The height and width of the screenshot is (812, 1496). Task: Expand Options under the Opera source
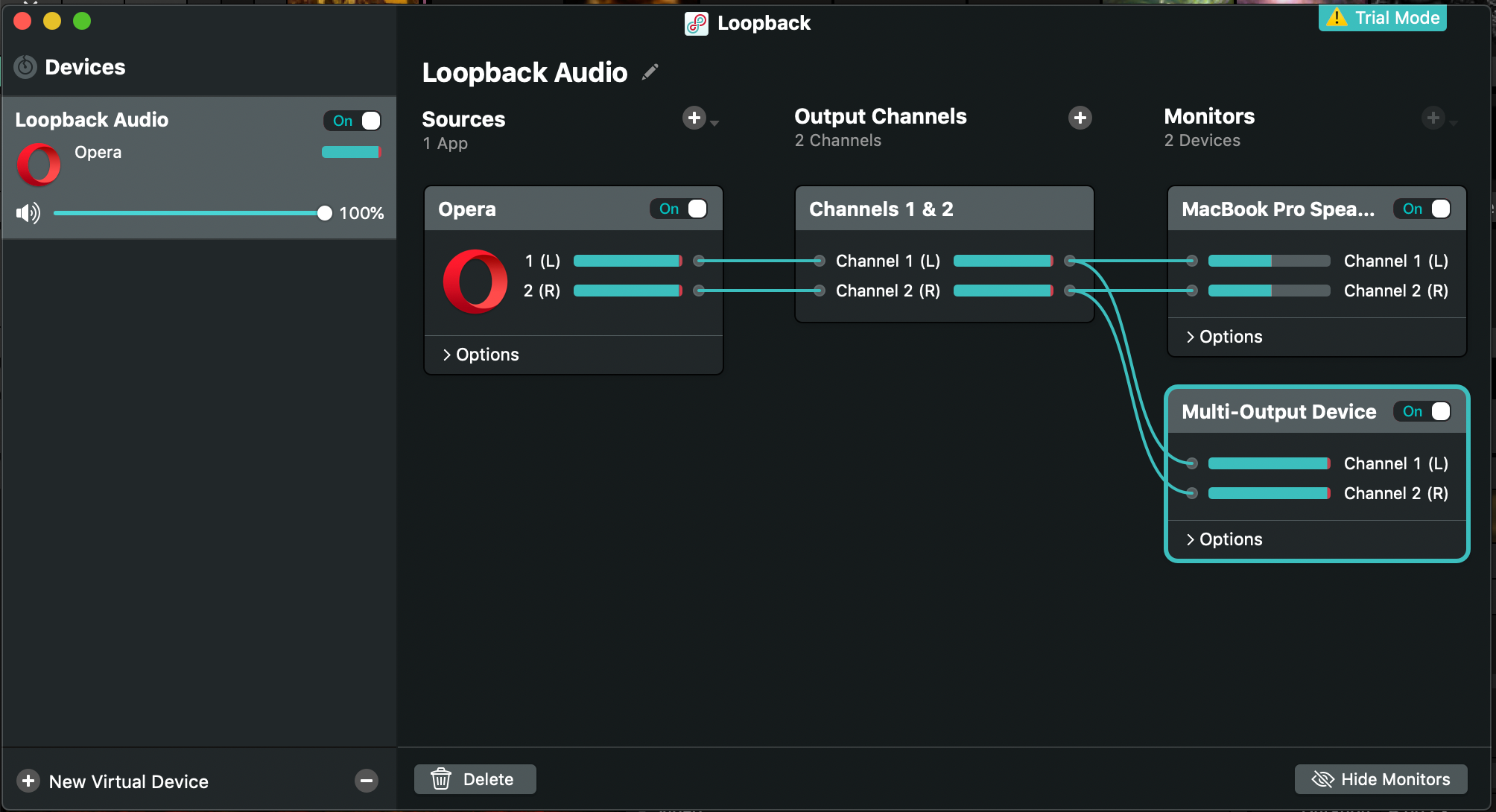click(481, 355)
